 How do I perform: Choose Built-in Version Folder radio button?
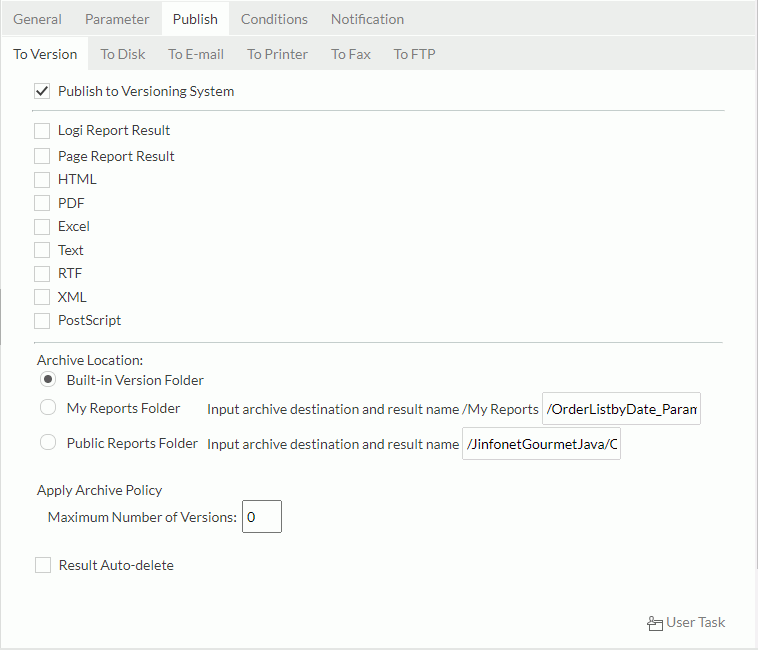click(48, 379)
